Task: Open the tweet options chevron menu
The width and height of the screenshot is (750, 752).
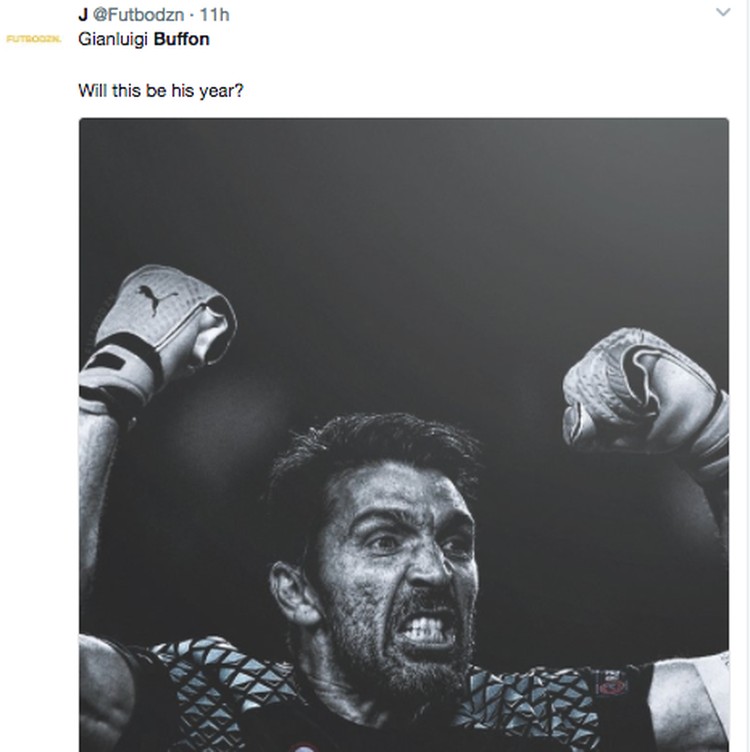Action: (x=723, y=12)
